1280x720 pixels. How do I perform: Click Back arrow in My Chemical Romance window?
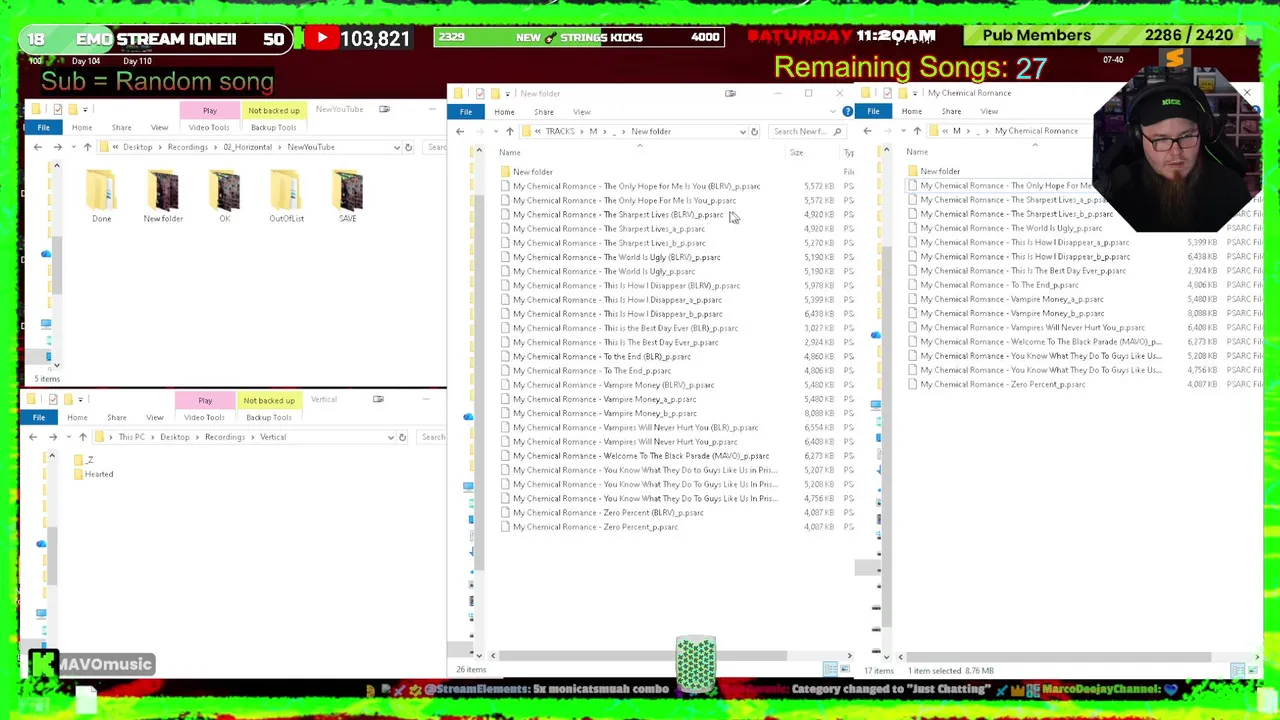pos(867,131)
